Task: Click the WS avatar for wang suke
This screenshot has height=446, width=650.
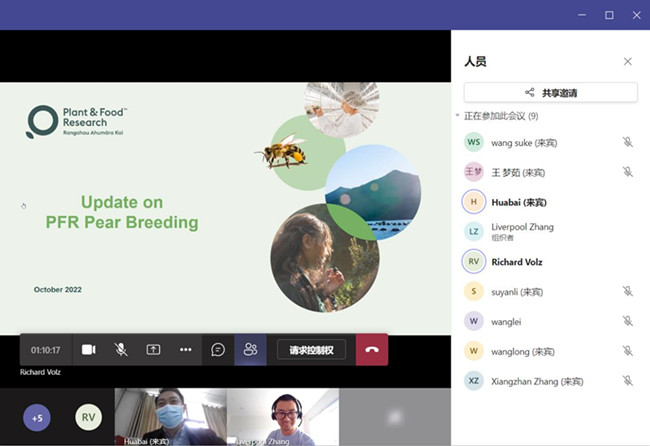Action: 474,142
